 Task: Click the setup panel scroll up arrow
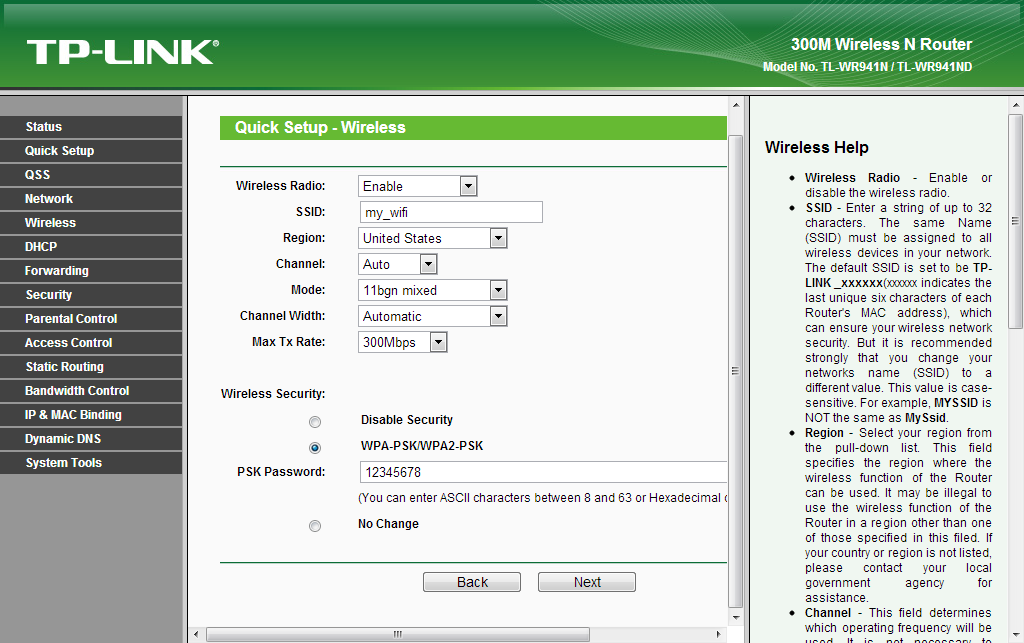click(736, 105)
